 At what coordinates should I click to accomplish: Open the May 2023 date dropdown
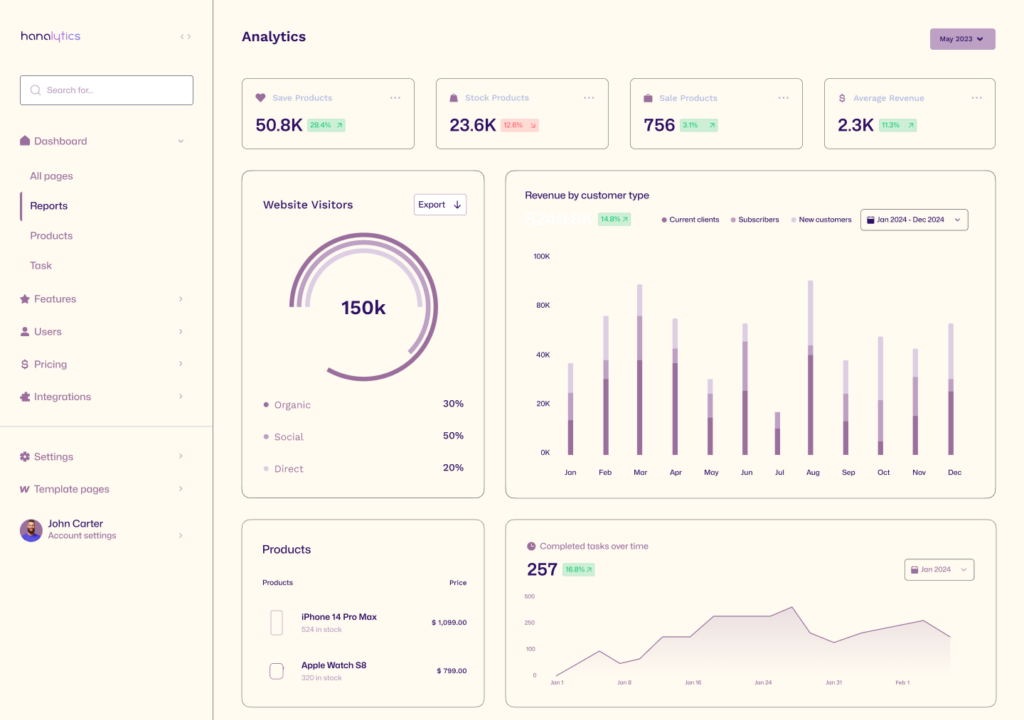962,39
